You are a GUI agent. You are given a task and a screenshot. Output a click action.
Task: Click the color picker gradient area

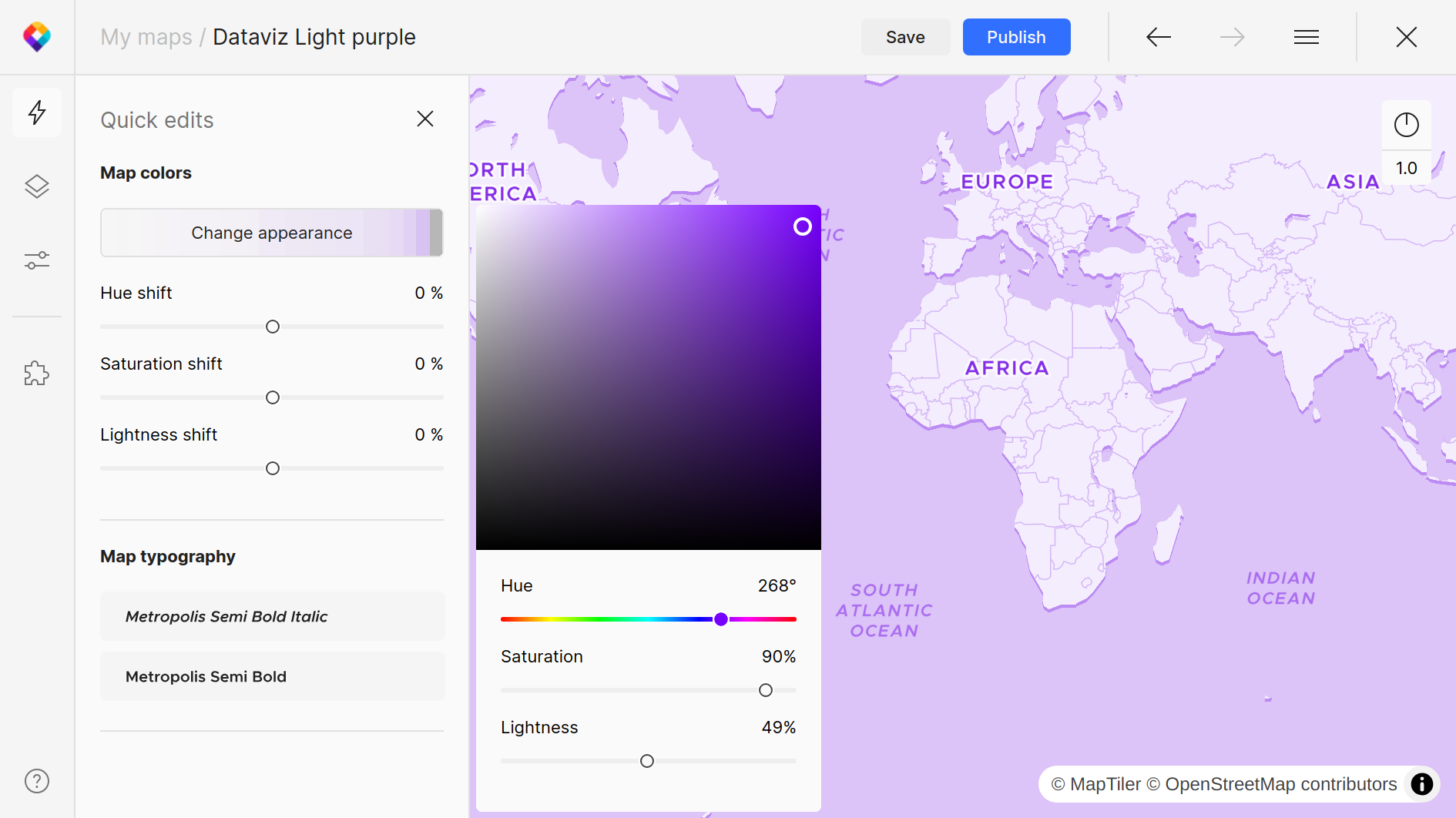(x=648, y=377)
